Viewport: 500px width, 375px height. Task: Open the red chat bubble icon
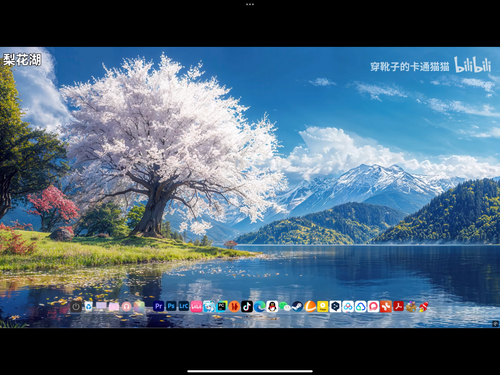click(373, 306)
